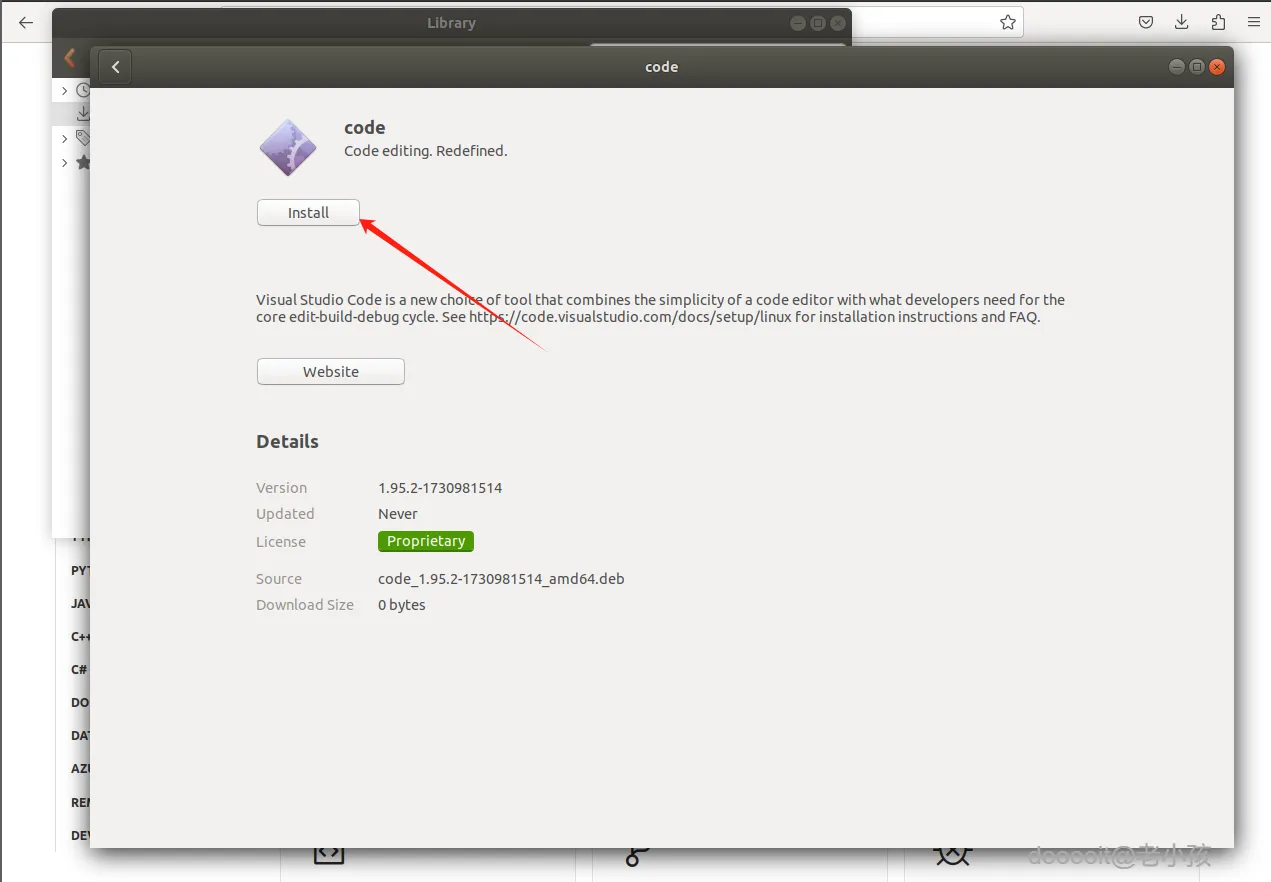Go back in the code installer window
The width and height of the screenshot is (1271, 882).
pos(116,67)
